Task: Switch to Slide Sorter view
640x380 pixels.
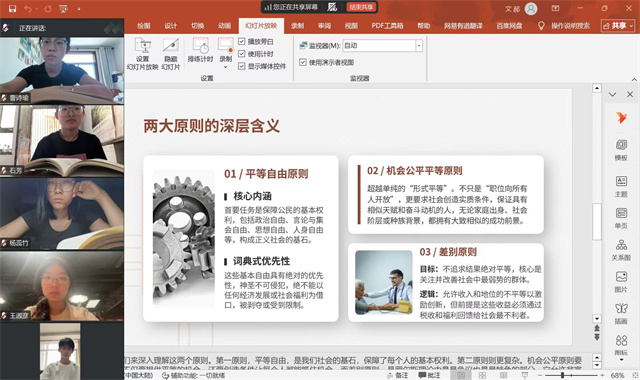Action: pyautogui.click(x=482, y=375)
